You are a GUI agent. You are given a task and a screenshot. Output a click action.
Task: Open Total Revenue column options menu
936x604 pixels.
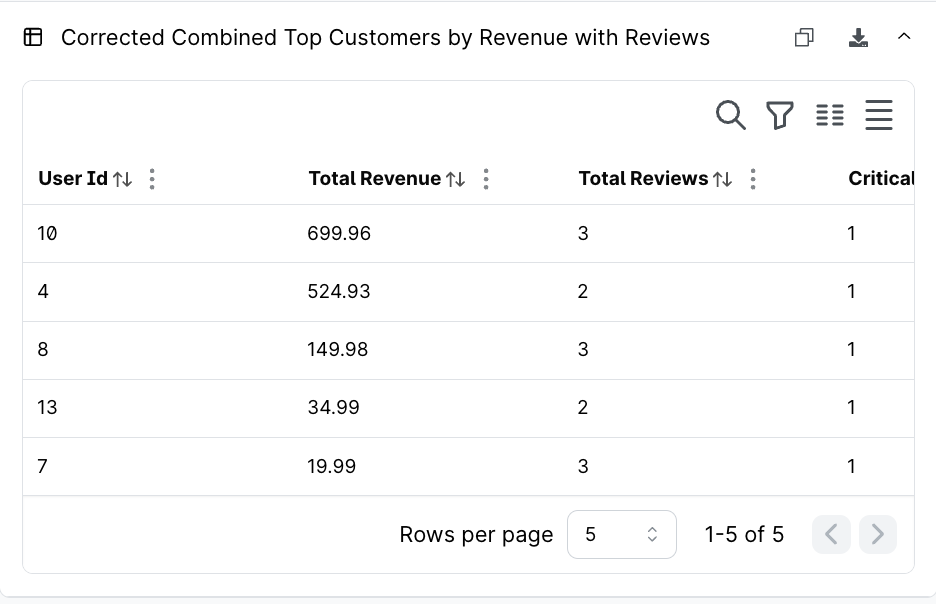click(x=486, y=179)
